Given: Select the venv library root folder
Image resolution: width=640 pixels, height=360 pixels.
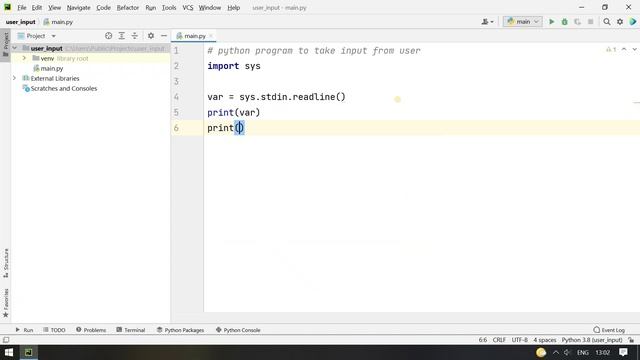Looking at the screenshot, I should tap(60, 58).
